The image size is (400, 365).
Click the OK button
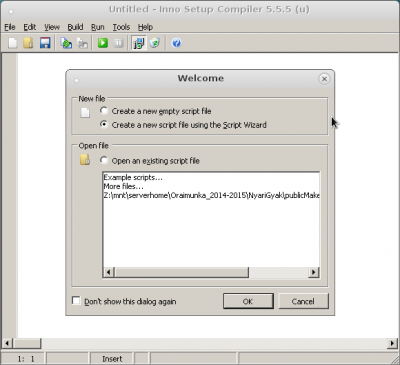(248, 301)
